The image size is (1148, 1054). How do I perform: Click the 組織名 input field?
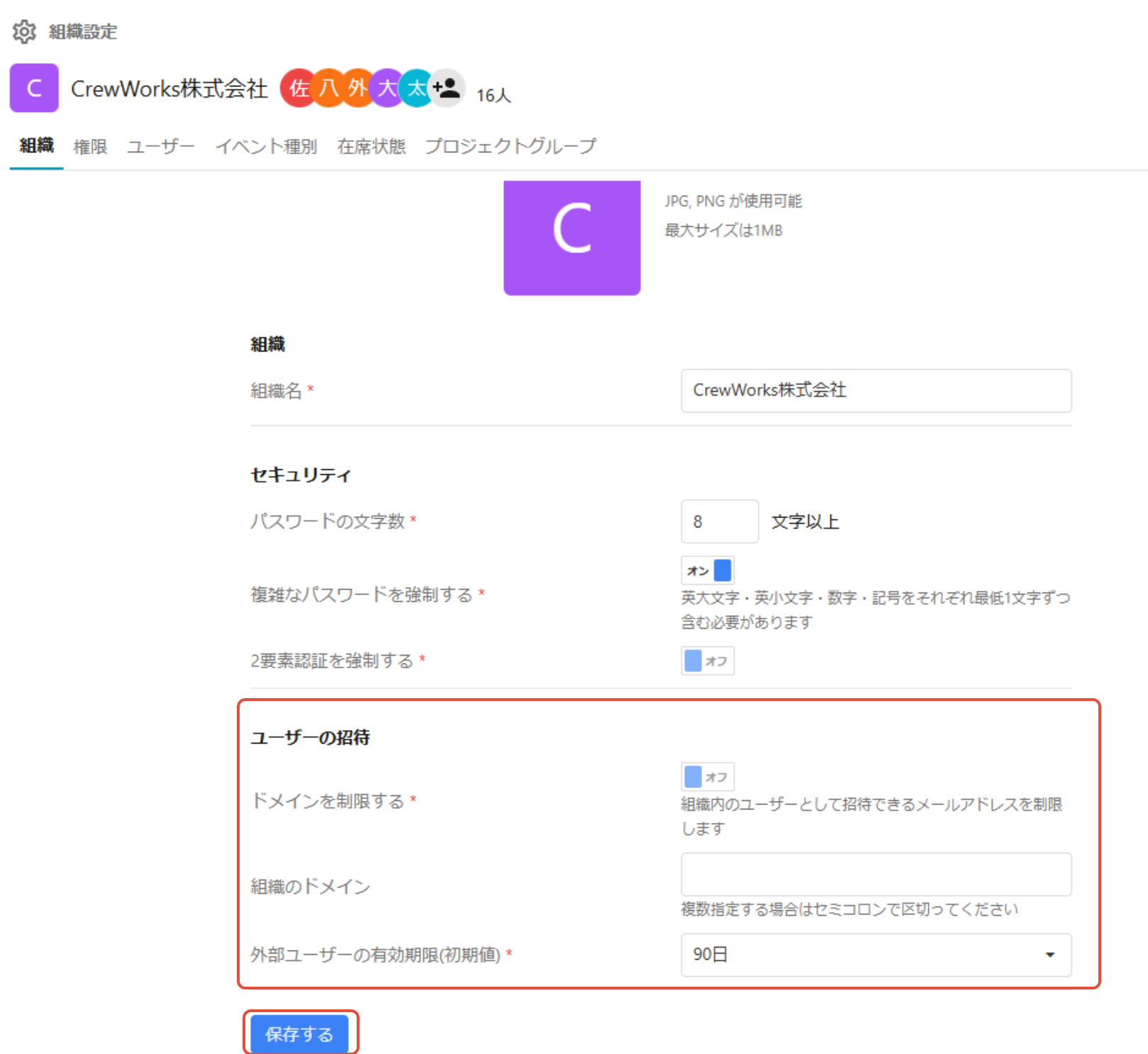tap(876, 391)
